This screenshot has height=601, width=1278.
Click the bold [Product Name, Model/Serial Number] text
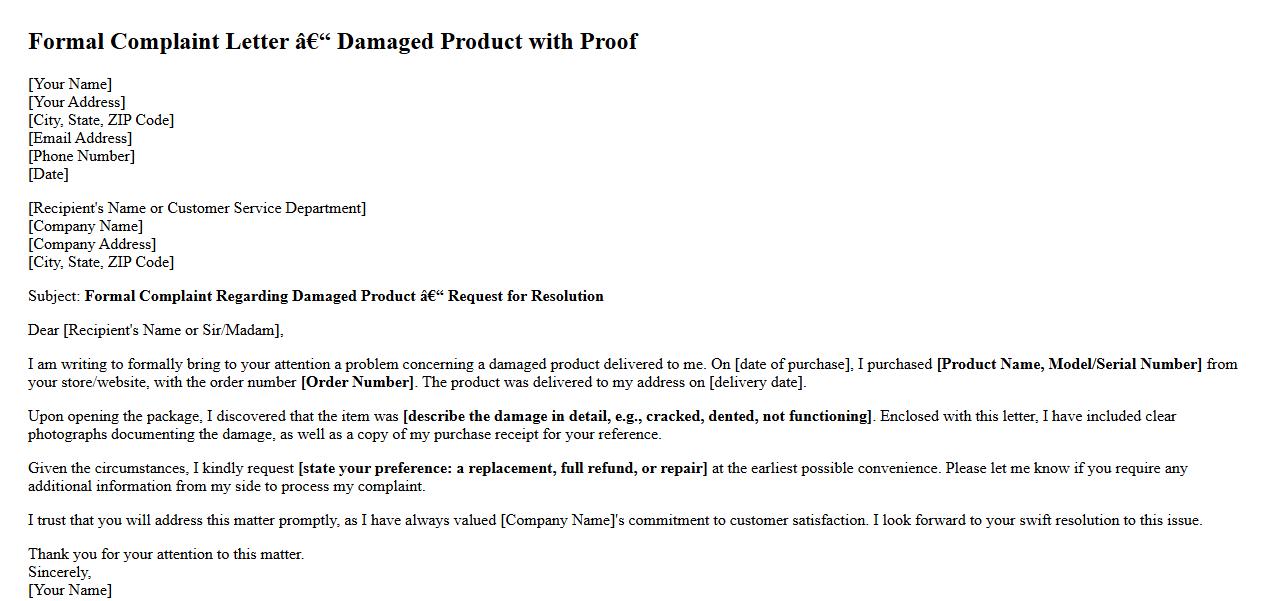pos(1068,364)
